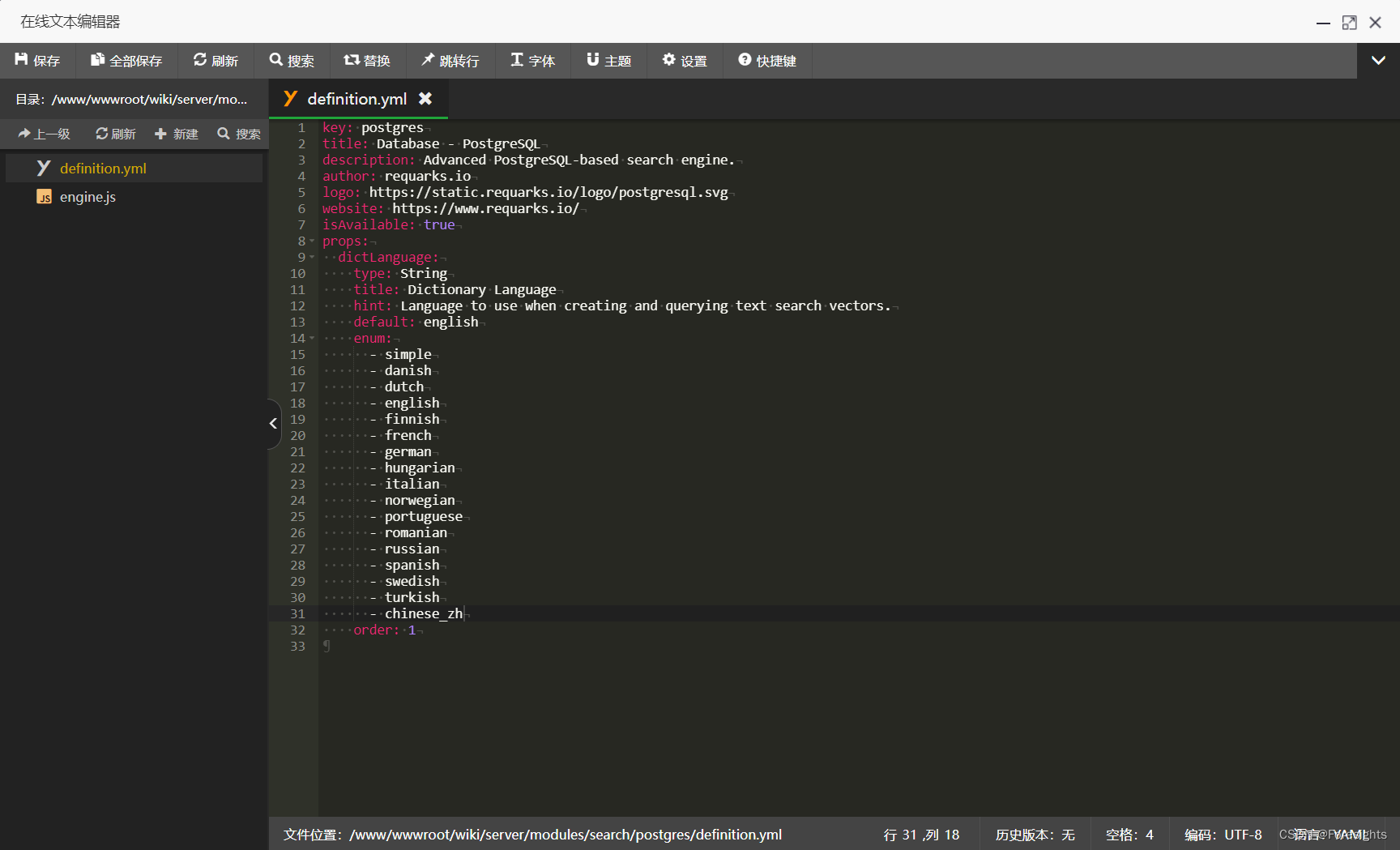Fold the props block at line 8
Image resolution: width=1400 pixels, height=850 pixels.
click(x=312, y=241)
